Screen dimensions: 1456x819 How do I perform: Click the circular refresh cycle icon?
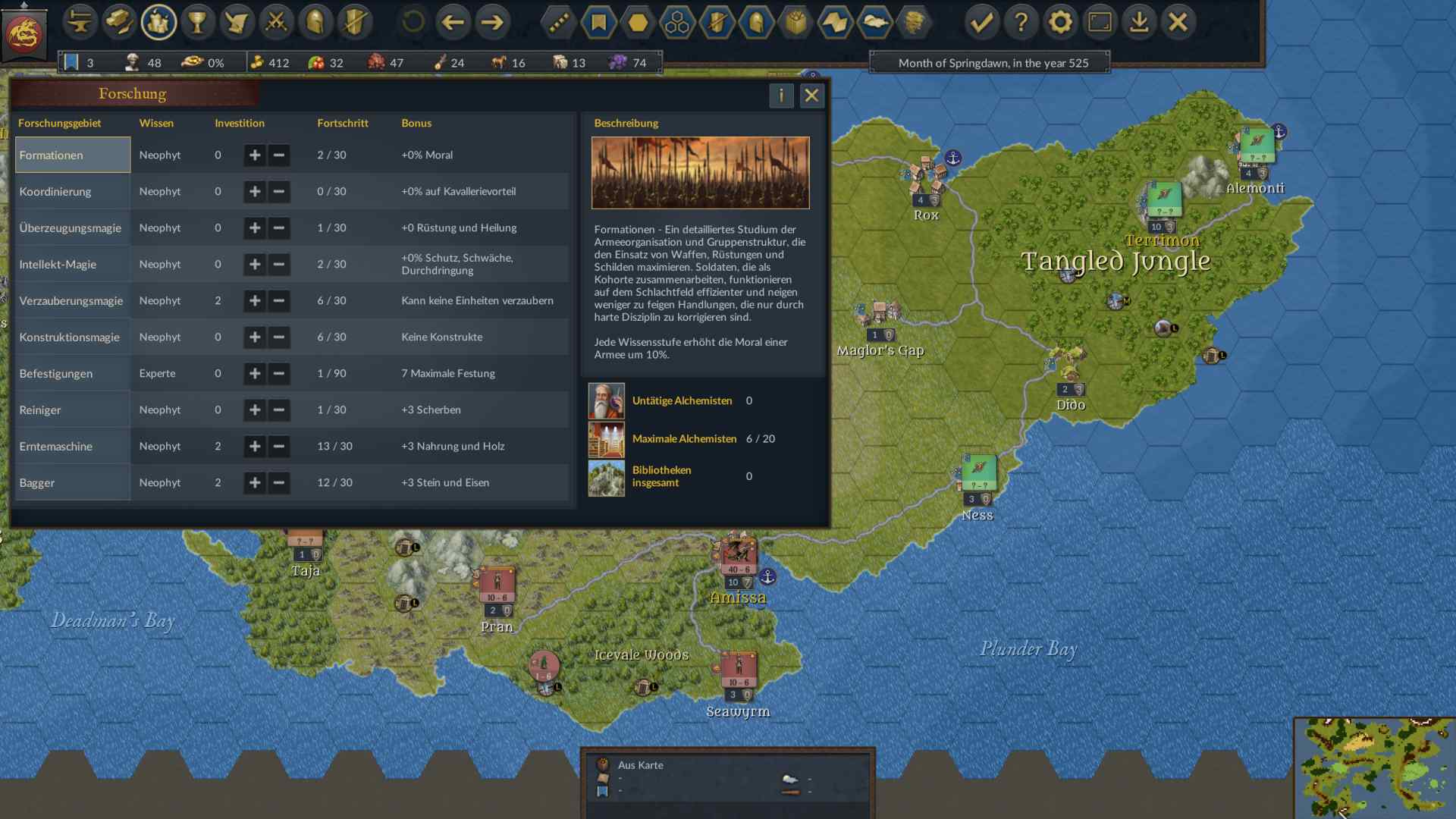click(x=413, y=22)
